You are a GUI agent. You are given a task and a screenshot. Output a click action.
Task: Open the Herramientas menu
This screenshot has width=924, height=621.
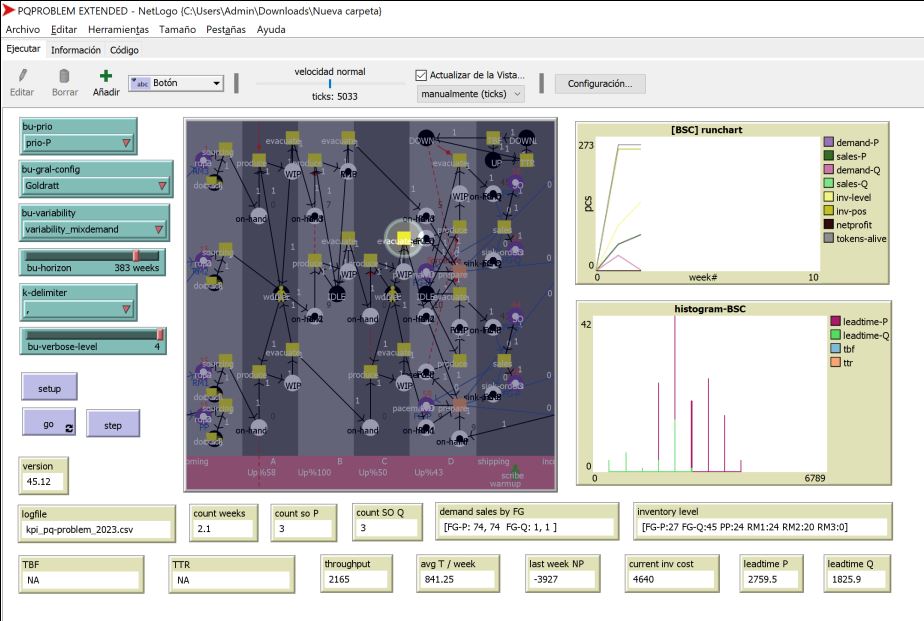[118, 29]
